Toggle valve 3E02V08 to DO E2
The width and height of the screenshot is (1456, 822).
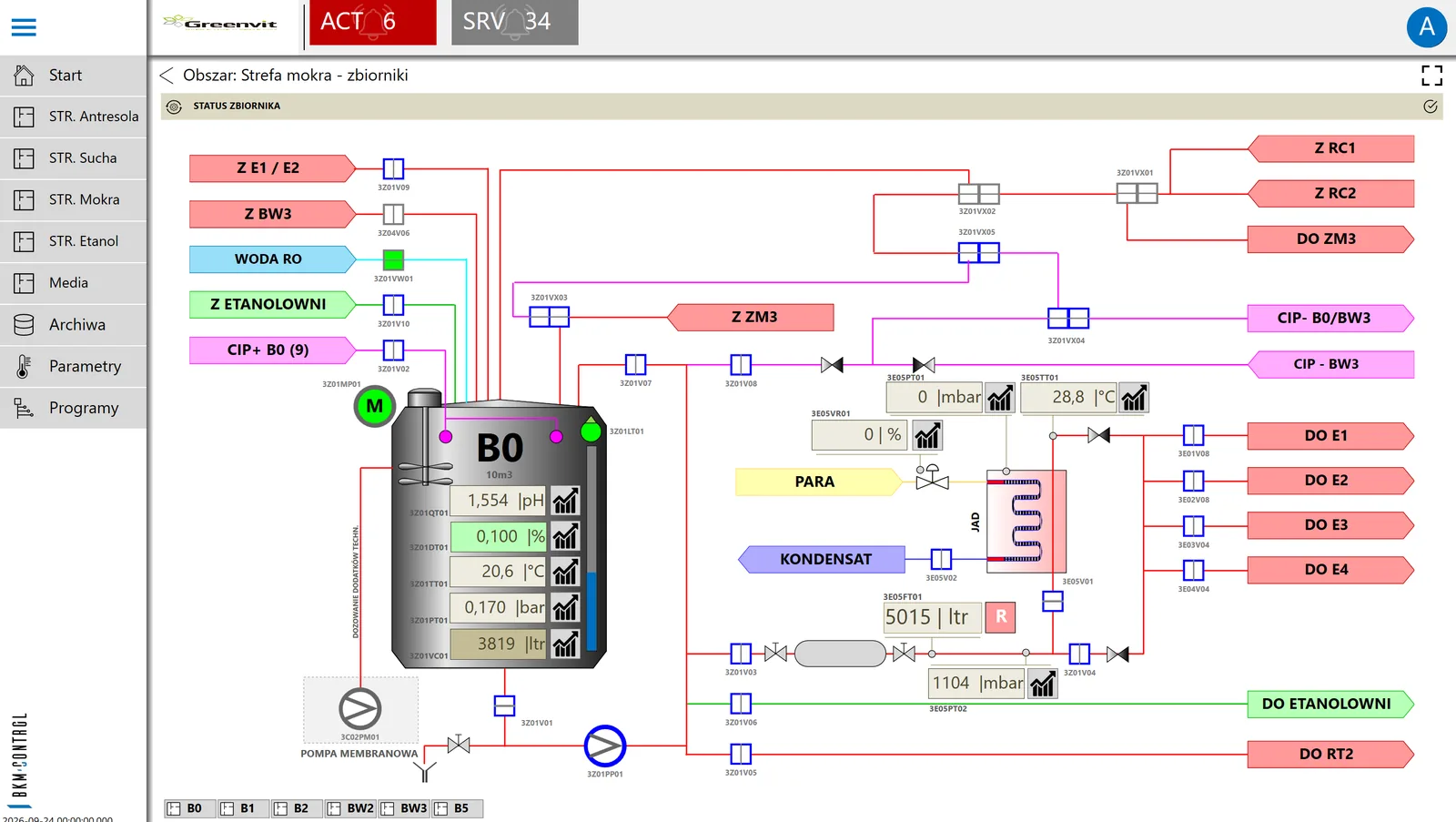pos(1193,481)
